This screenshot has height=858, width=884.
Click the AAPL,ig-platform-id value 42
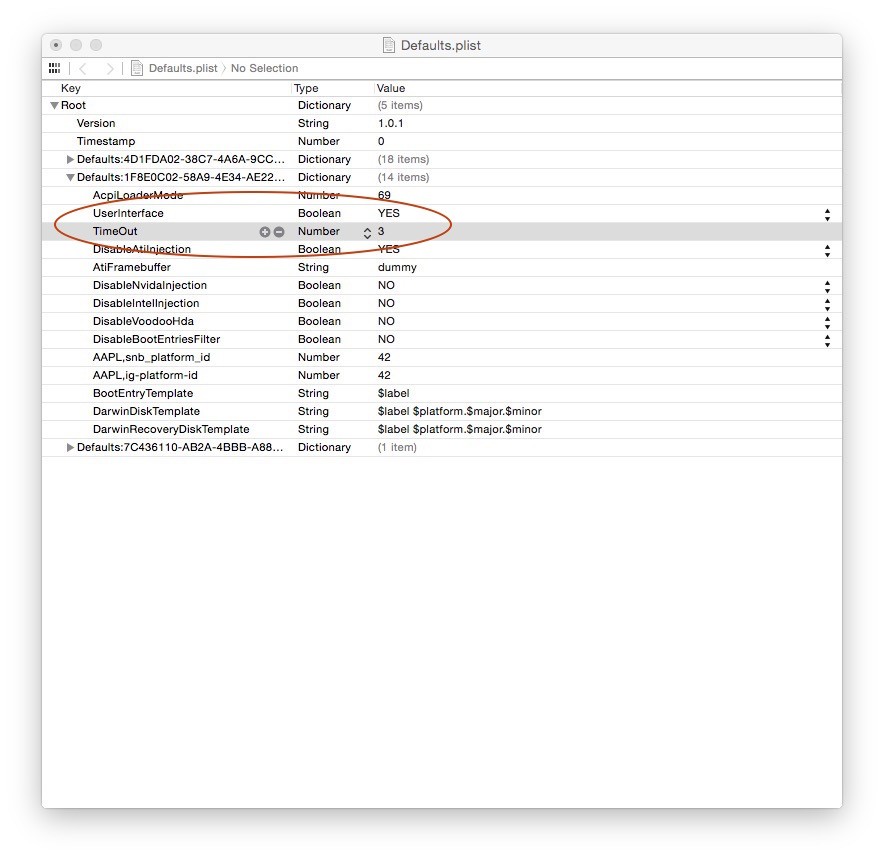point(384,376)
